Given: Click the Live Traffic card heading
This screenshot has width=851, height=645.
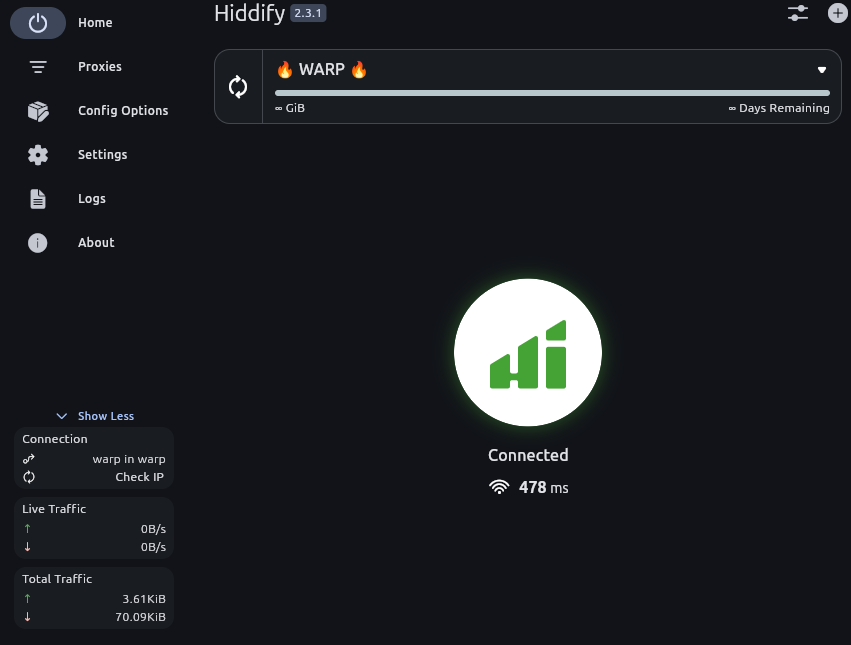Looking at the screenshot, I should [x=54, y=509].
